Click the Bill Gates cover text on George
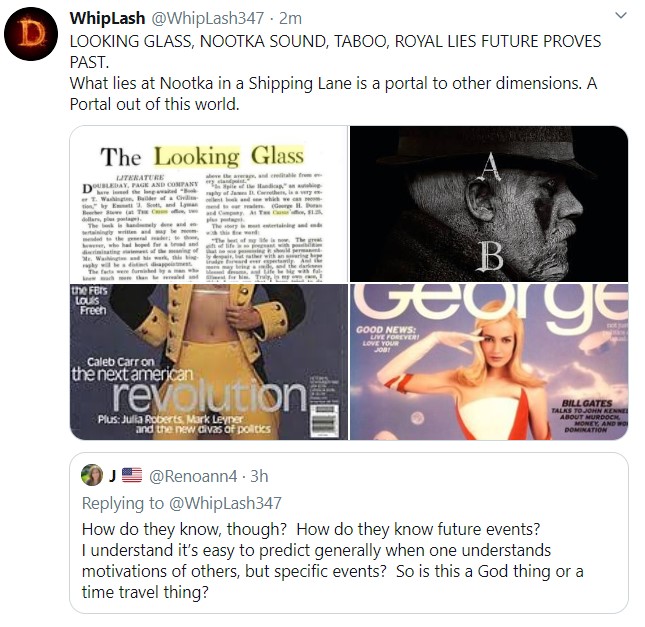This screenshot has width=645, height=627. pos(589,416)
